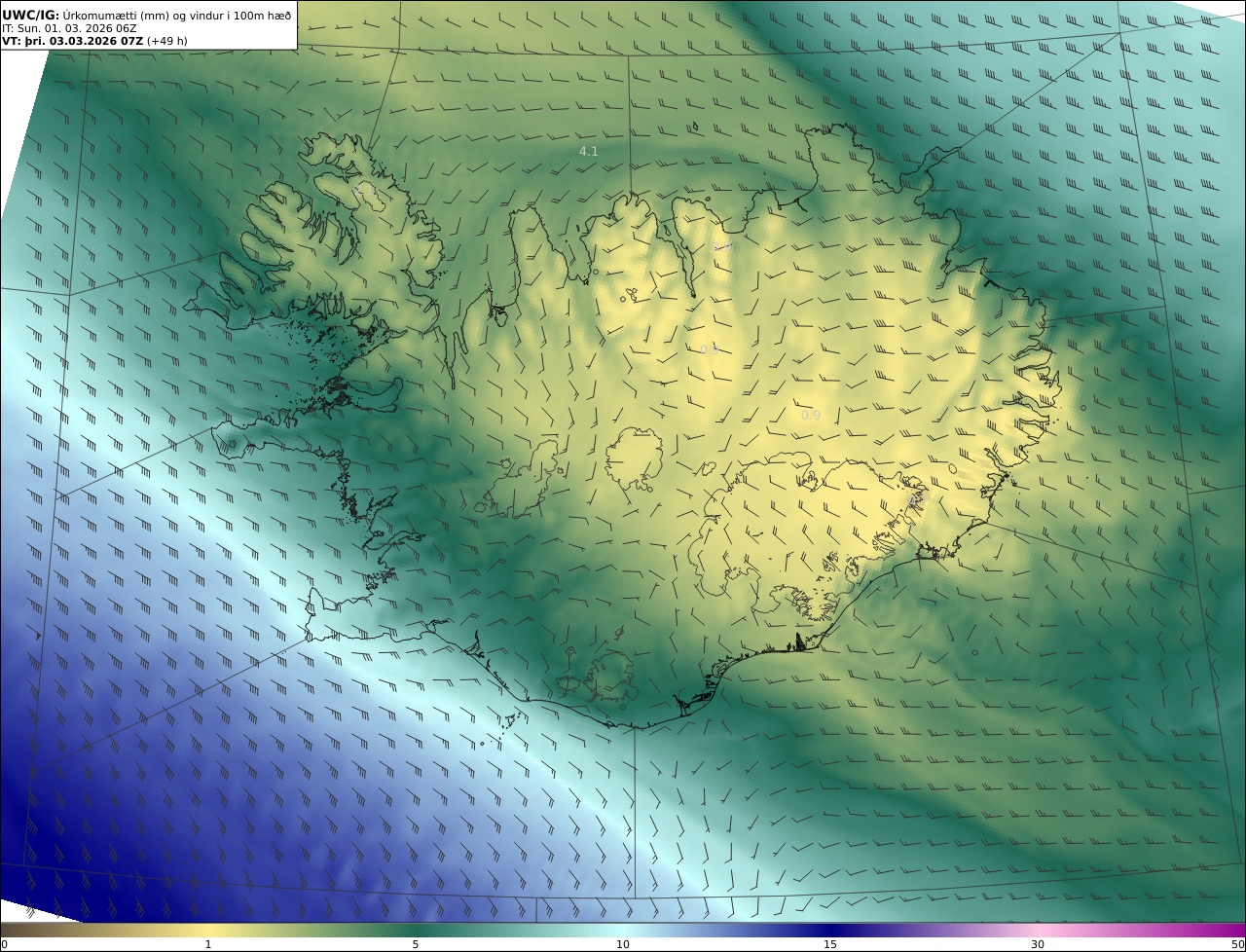Pick the light cyan colorbar segment above "10"
The width and height of the screenshot is (1246, 952).
click(623, 930)
